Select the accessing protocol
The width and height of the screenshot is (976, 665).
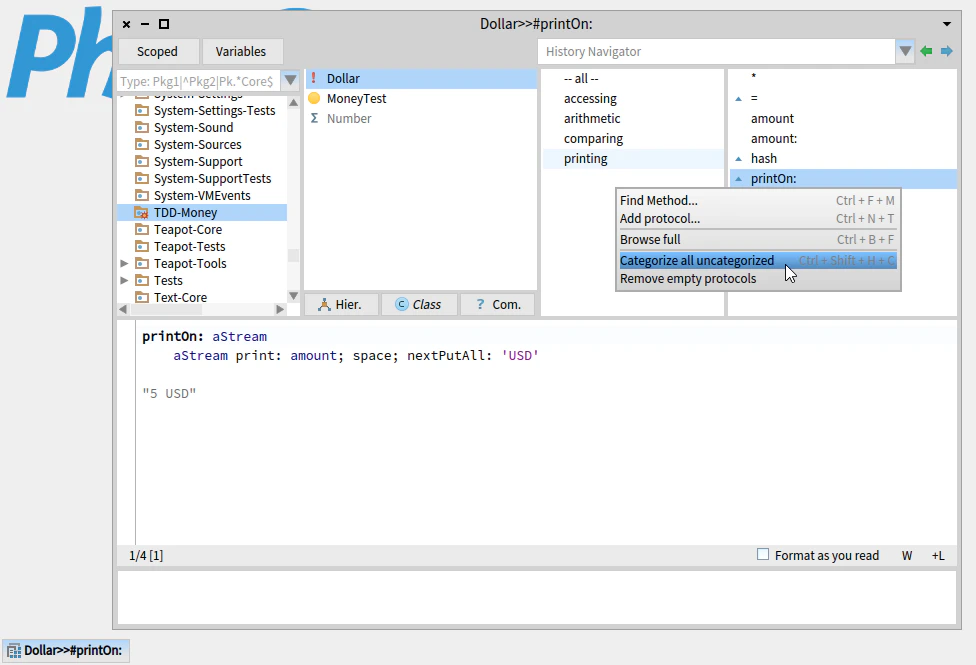coord(632,98)
